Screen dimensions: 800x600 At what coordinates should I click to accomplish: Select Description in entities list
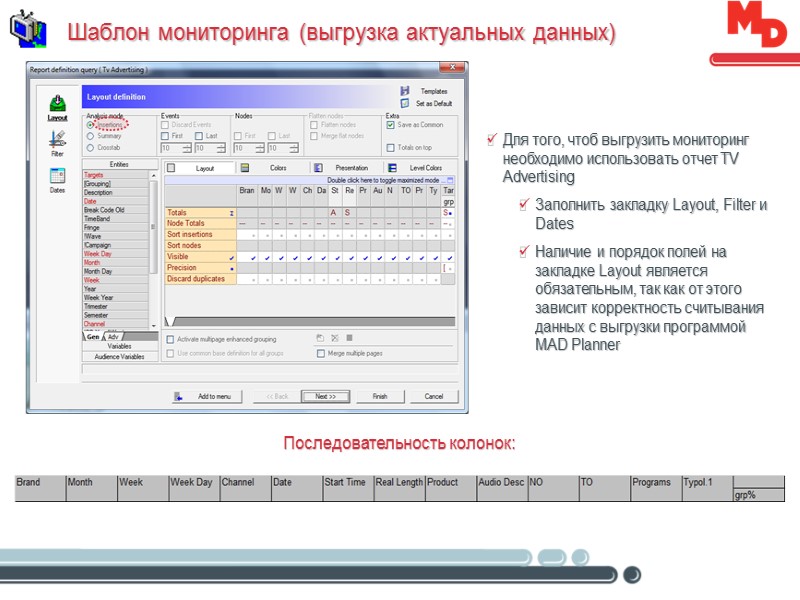[x=116, y=192]
